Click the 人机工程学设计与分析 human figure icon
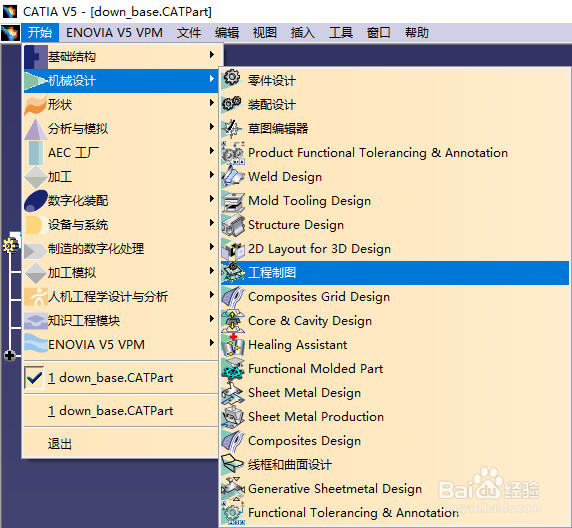This screenshot has width=572, height=528. (x=36, y=297)
